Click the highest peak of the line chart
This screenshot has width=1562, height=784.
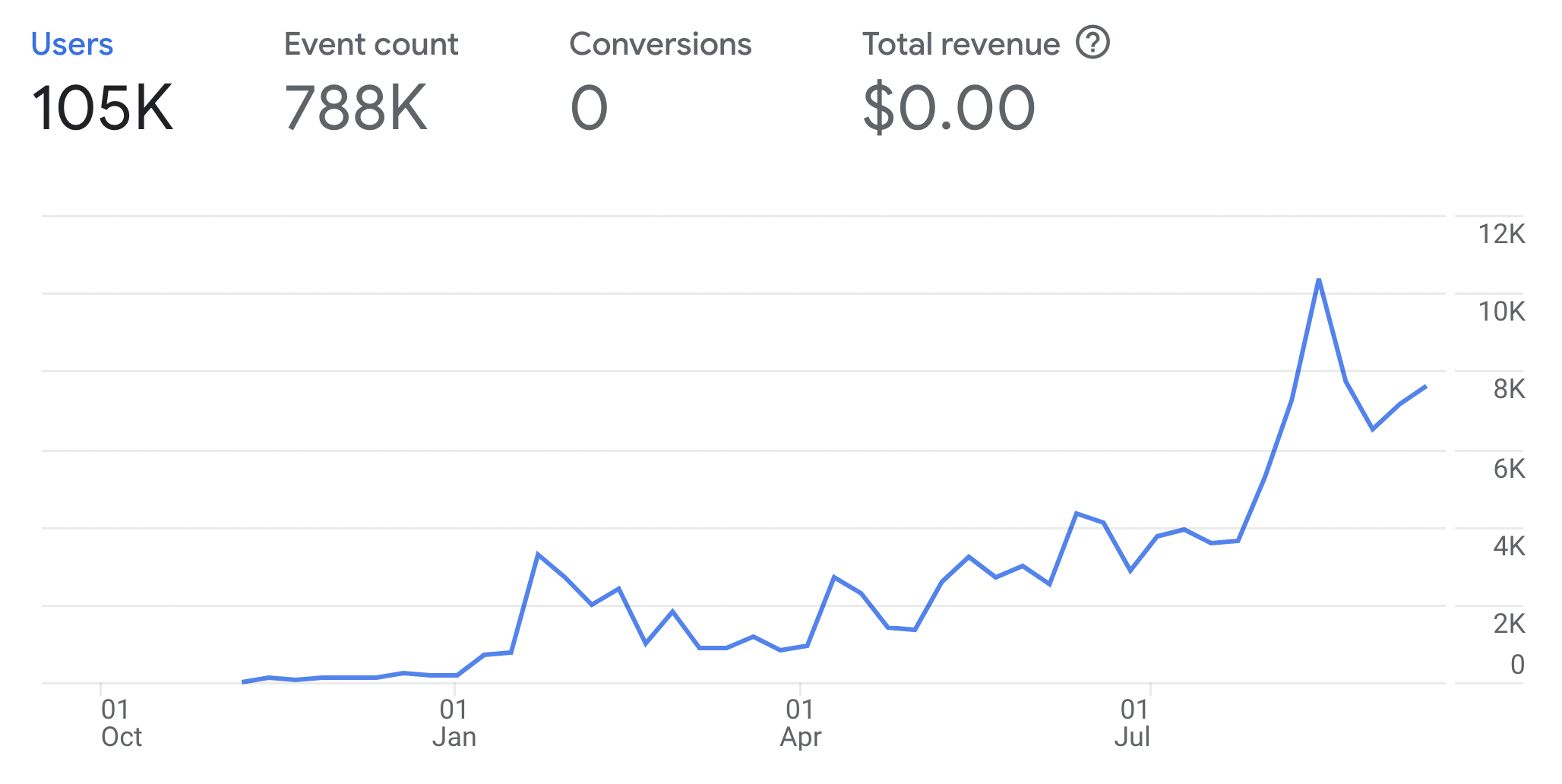point(1319,280)
